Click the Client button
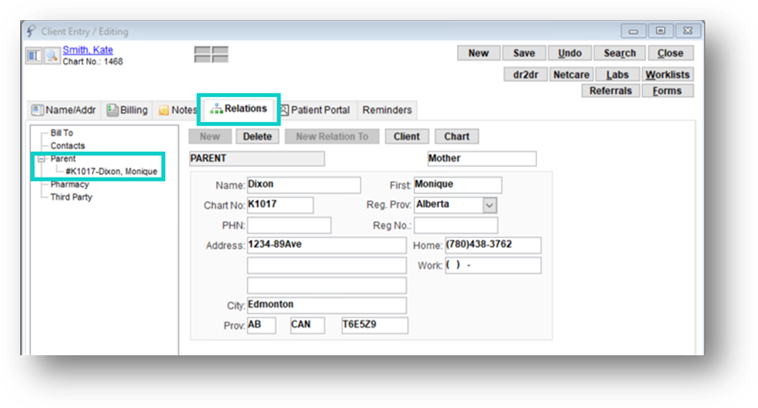The image size is (758, 408). [407, 137]
